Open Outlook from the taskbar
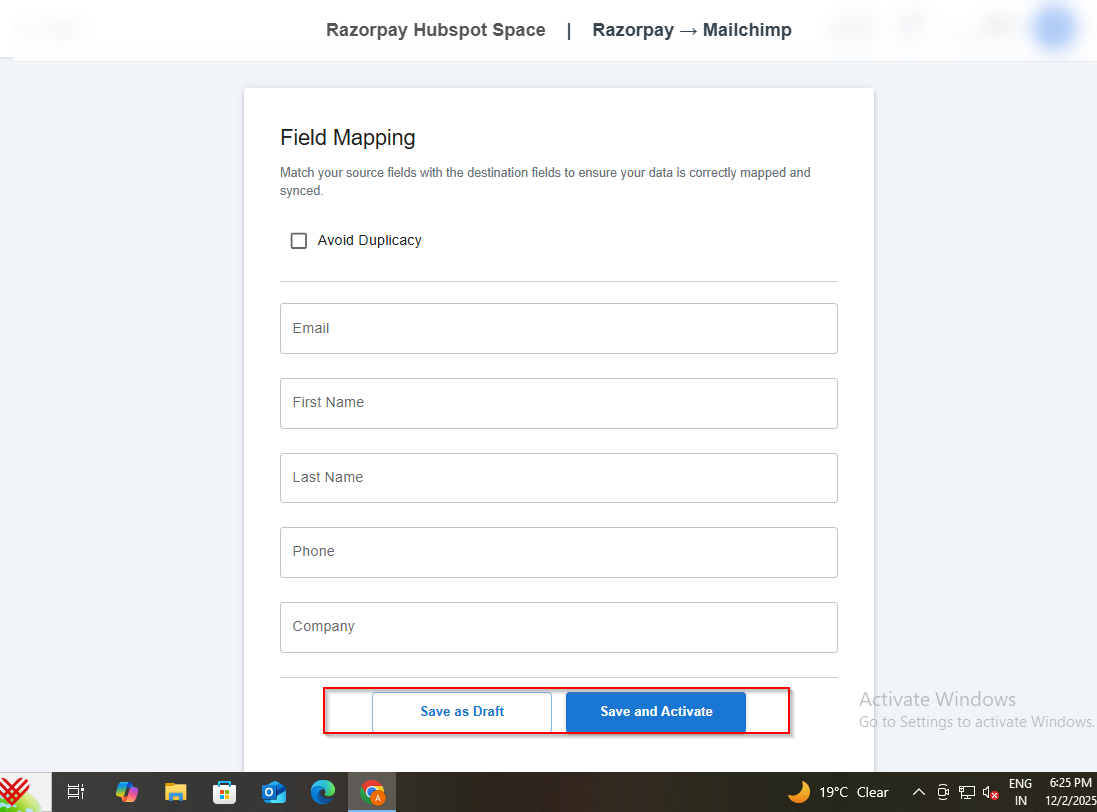 [273, 792]
